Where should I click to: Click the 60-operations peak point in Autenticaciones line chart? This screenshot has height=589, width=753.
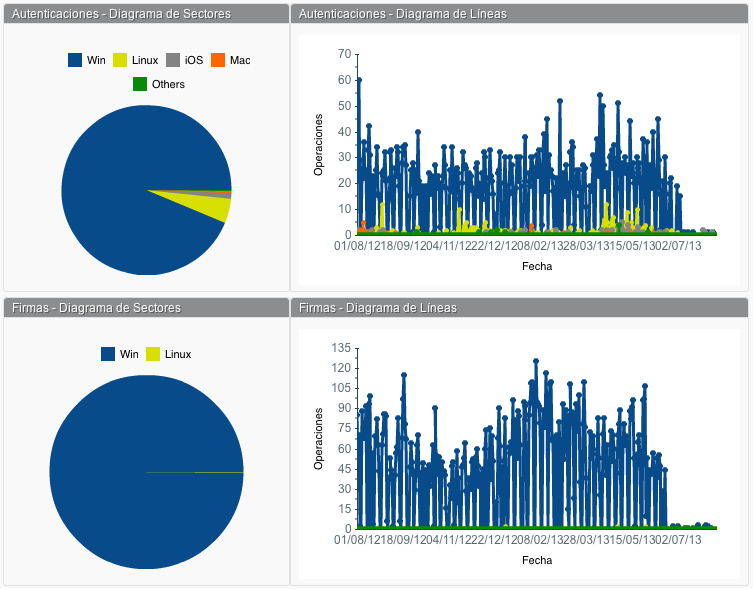(x=359, y=80)
